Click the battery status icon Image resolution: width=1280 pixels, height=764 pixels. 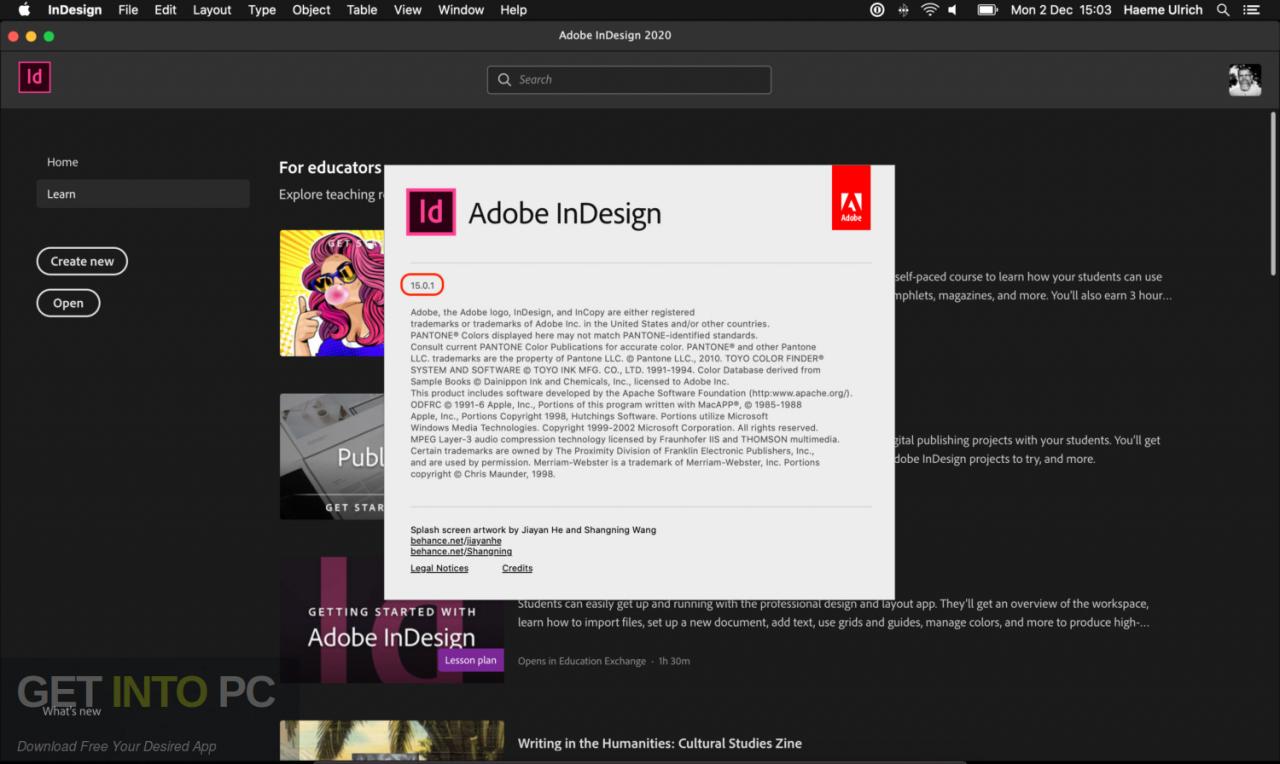pyautogui.click(x=987, y=10)
